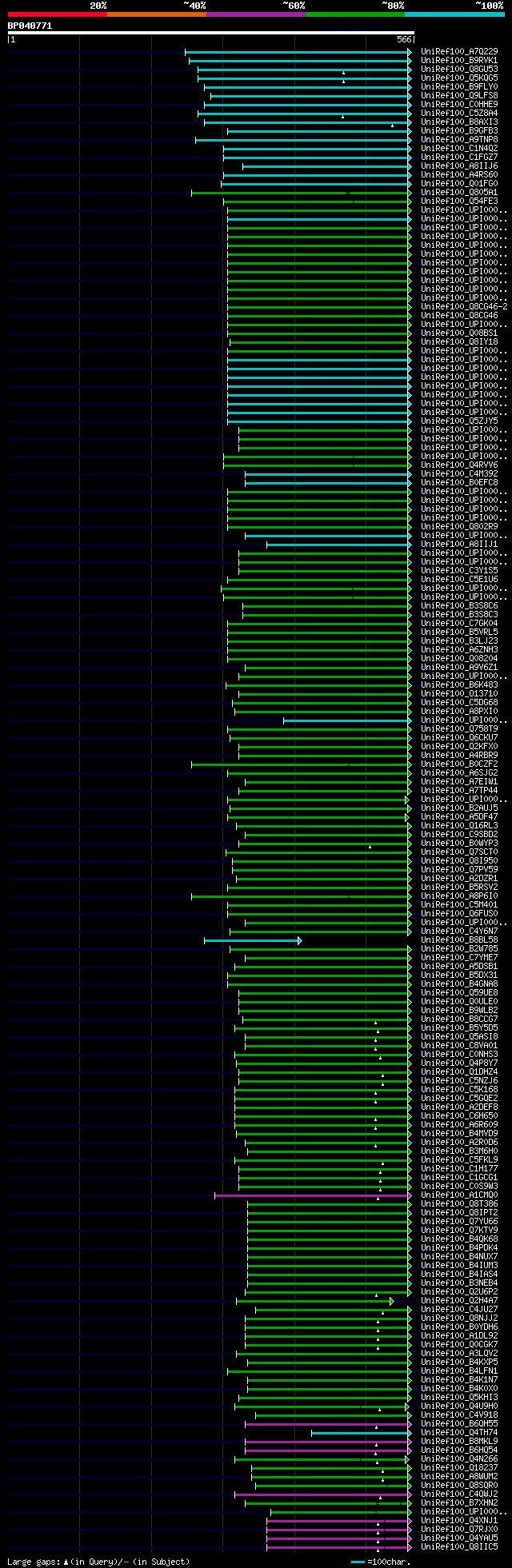Image resolution: width=512 pixels, height=1568 pixels.
Task: Open hit UniRef100_A7Q229
Action: coord(459,51)
